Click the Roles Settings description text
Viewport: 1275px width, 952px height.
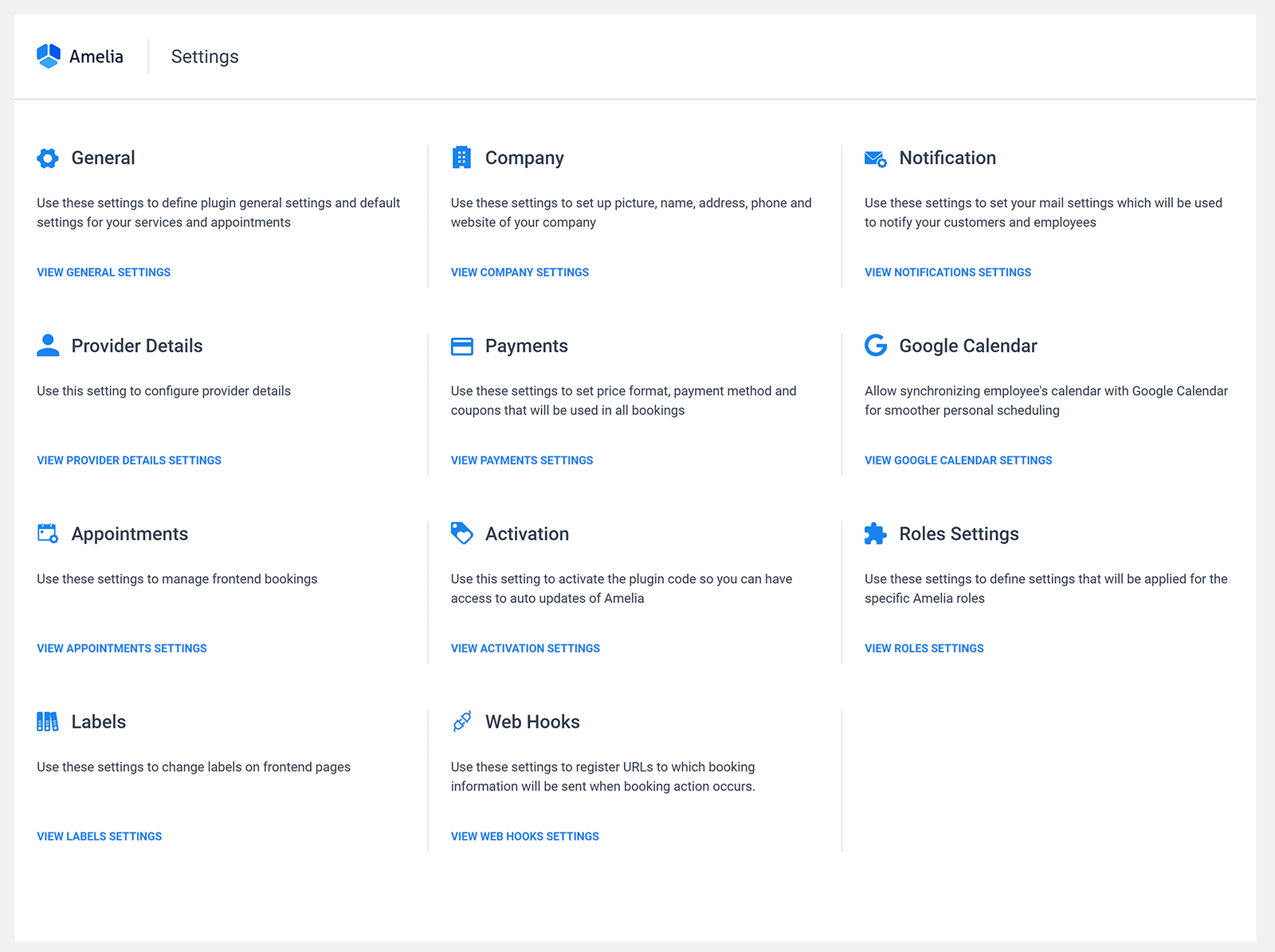point(1046,589)
